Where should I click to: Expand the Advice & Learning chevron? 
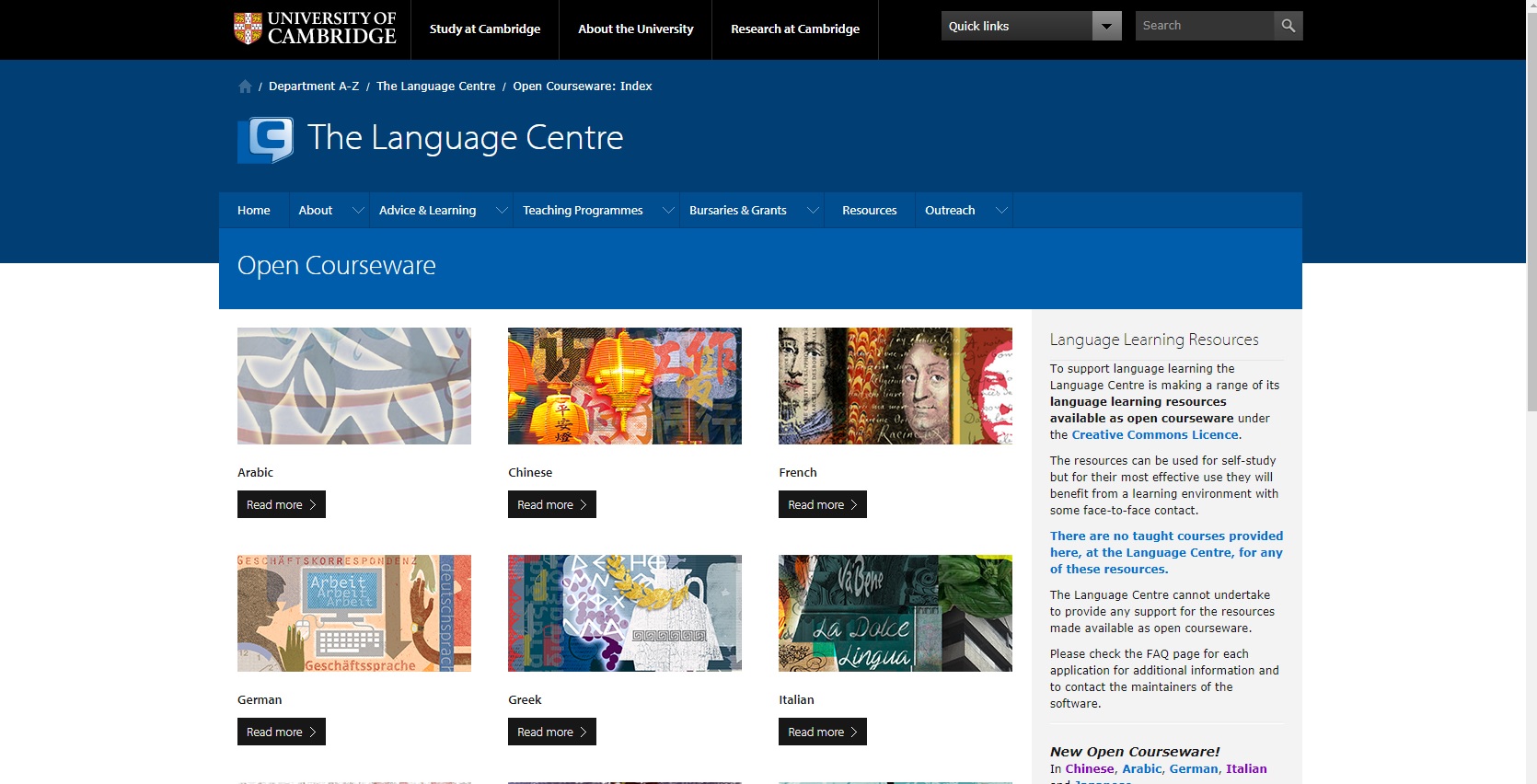pos(502,211)
